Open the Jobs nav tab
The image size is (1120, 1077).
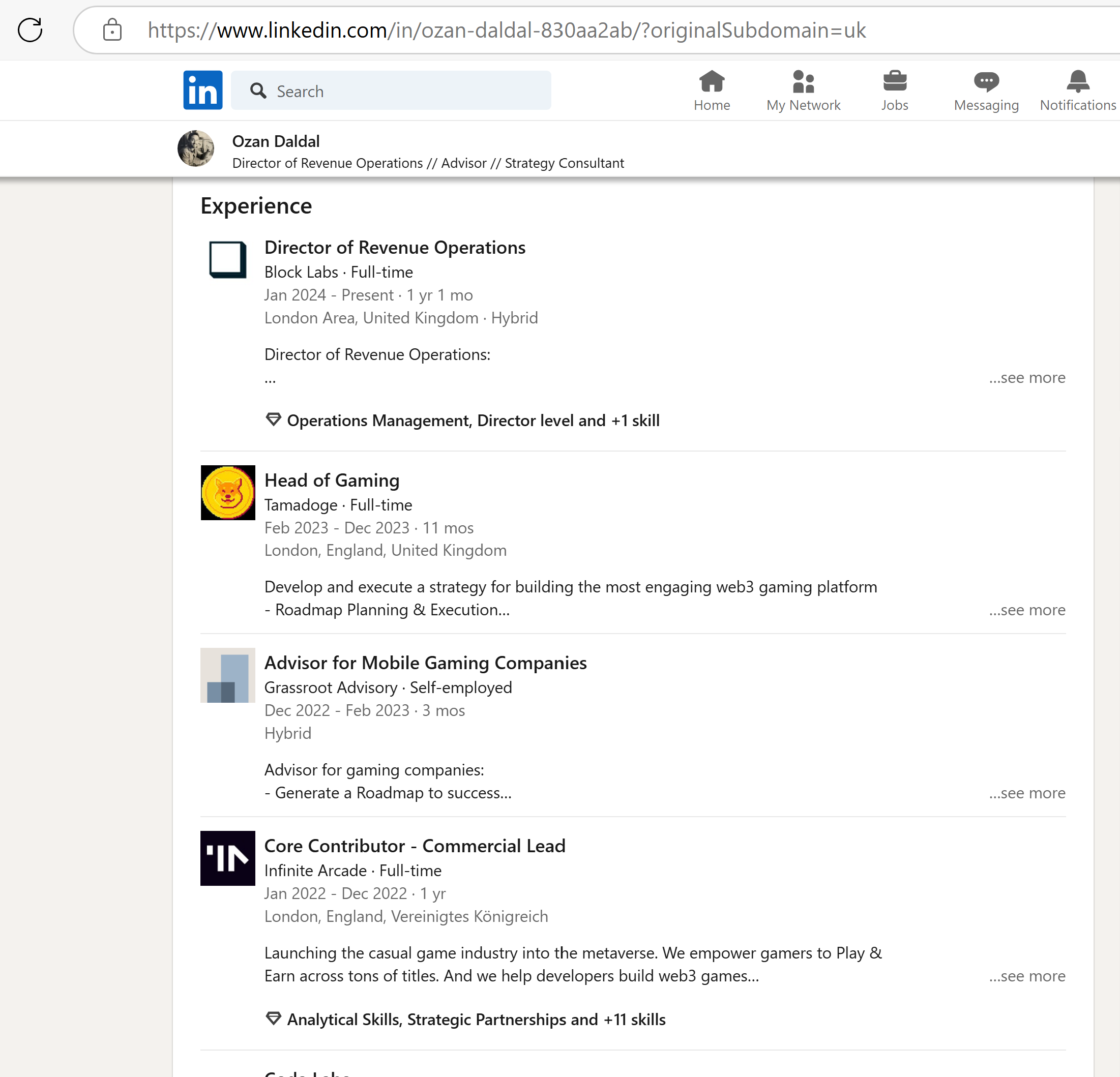tap(895, 91)
